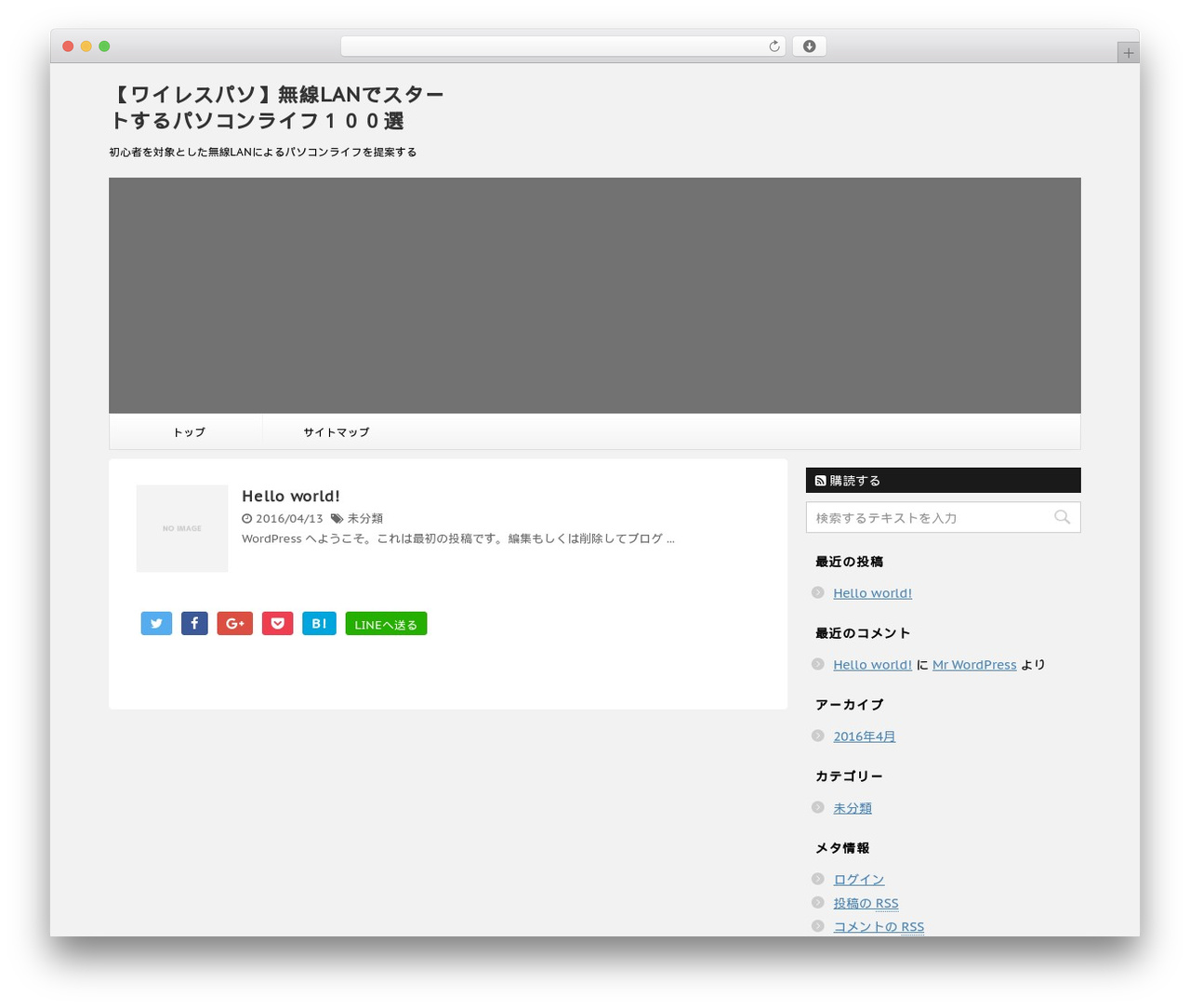Open the 2016年4月 archive link
The image size is (1190, 1008).
tap(865, 736)
